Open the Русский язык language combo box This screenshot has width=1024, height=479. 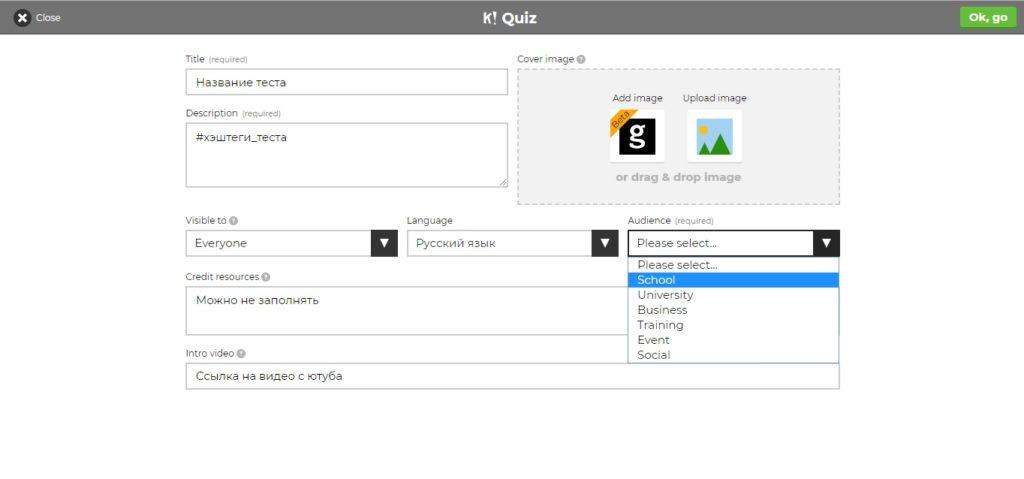[x=513, y=243]
